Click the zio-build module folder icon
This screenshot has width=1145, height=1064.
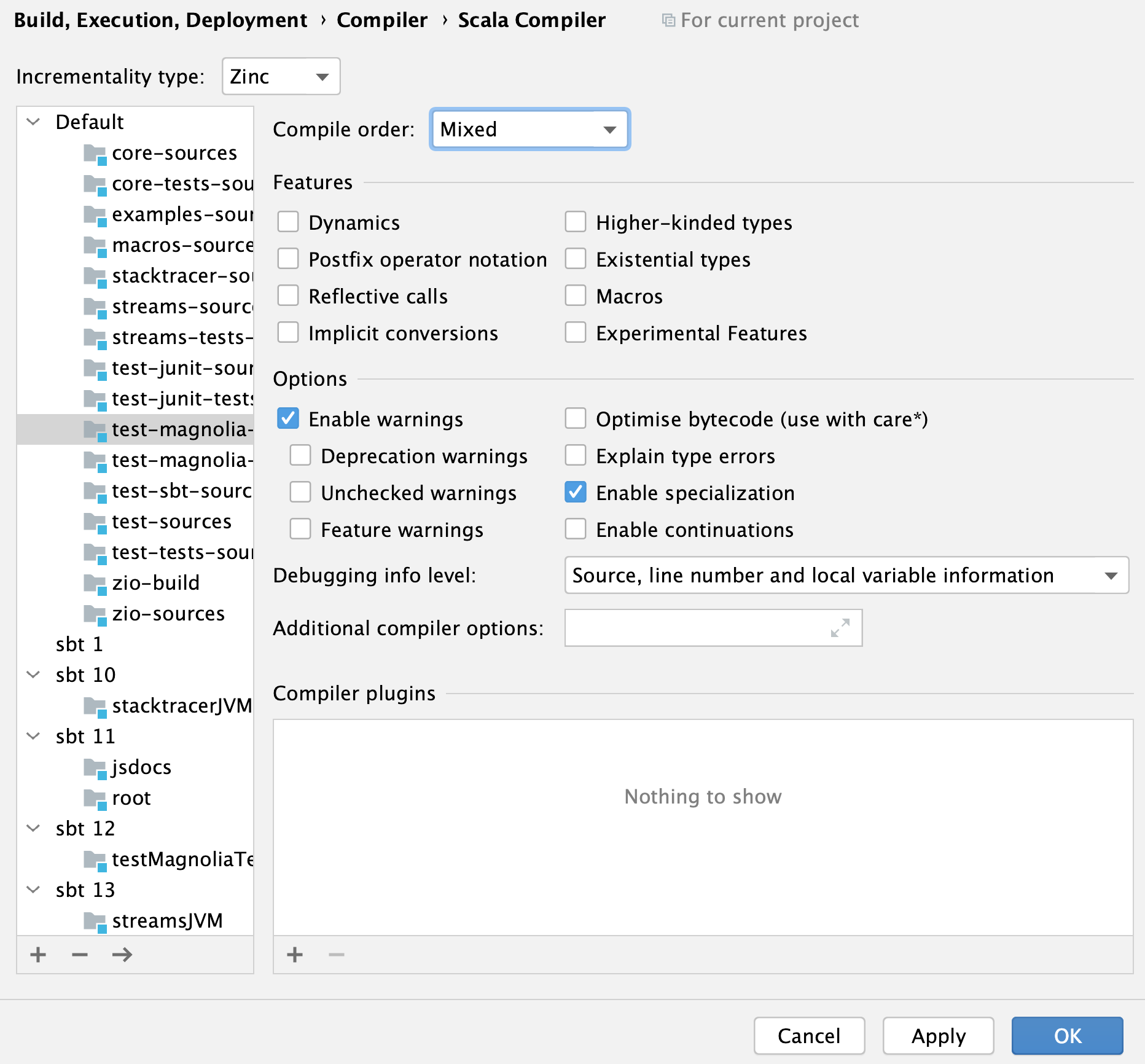(x=95, y=583)
